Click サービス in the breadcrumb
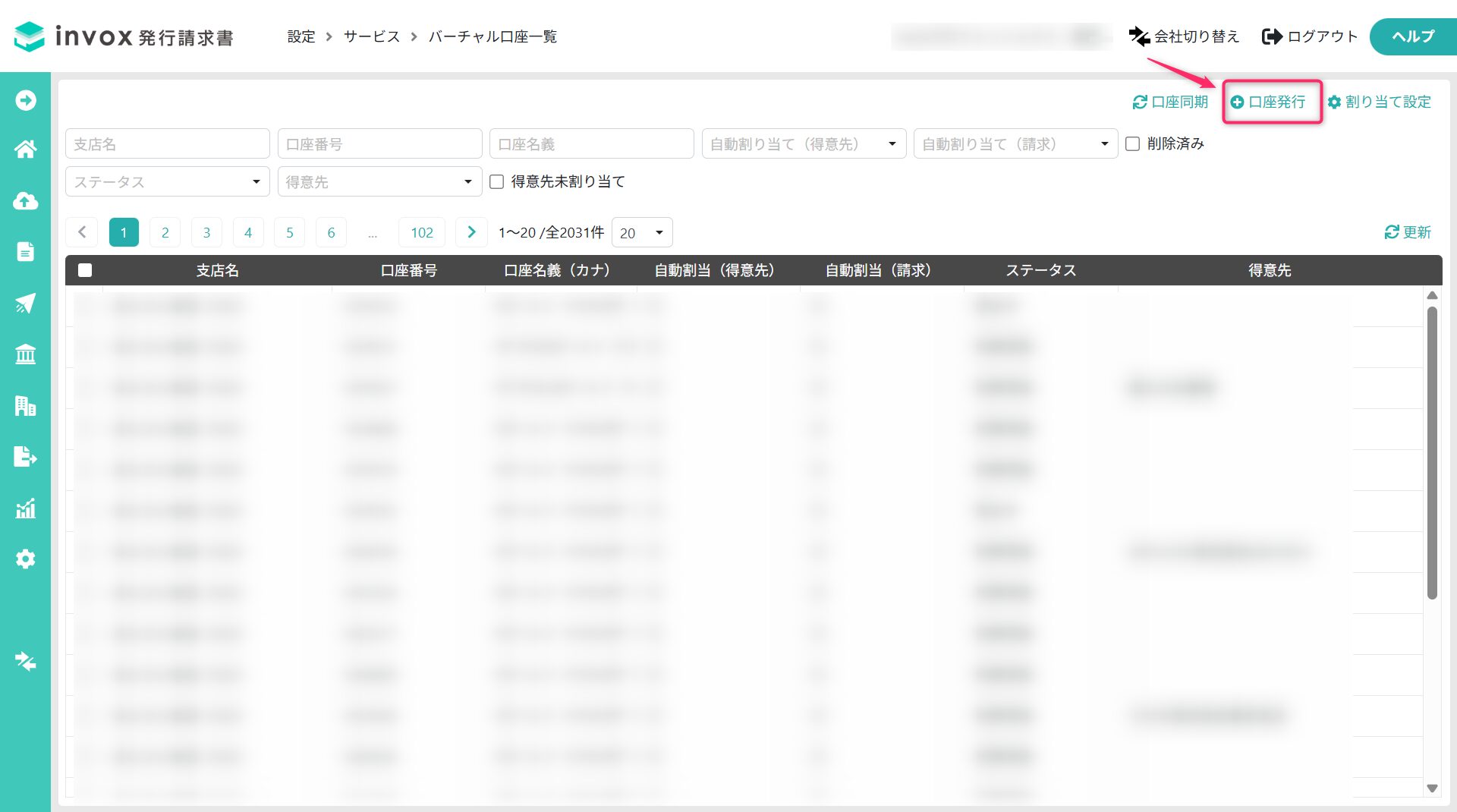 coord(371,36)
